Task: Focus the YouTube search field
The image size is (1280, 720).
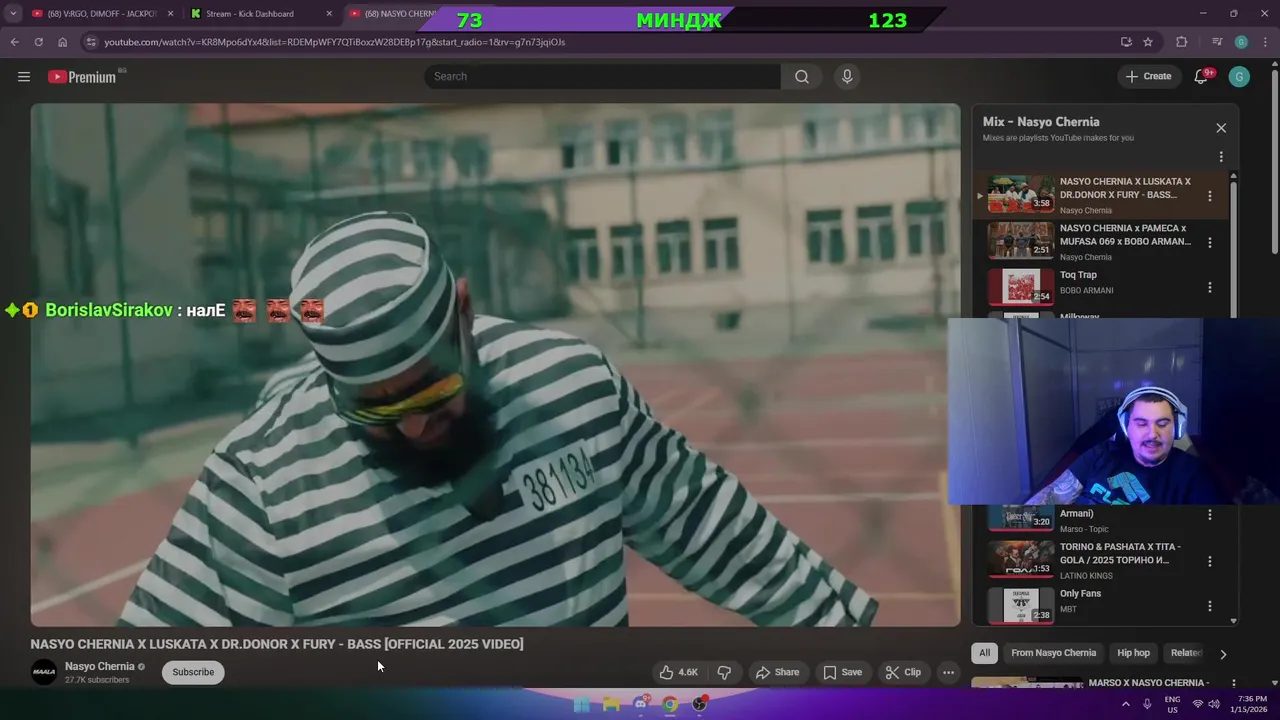Action: (602, 77)
